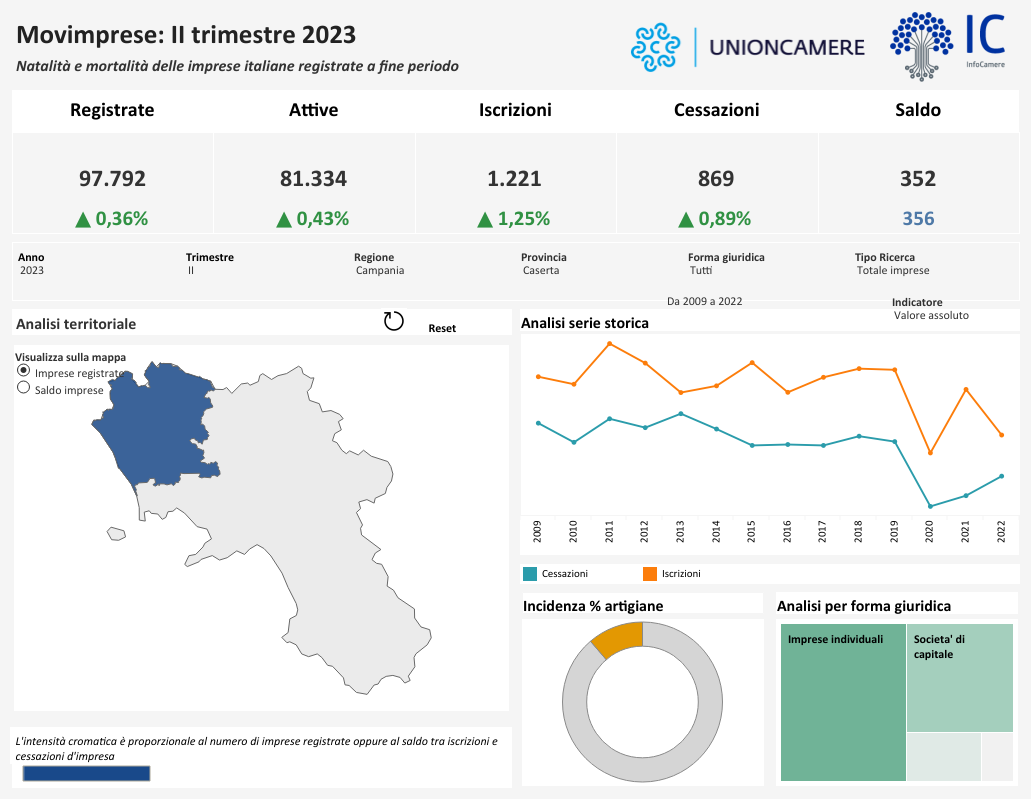
Task: Click the Cessazioni value 869
Action: click(716, 179)
